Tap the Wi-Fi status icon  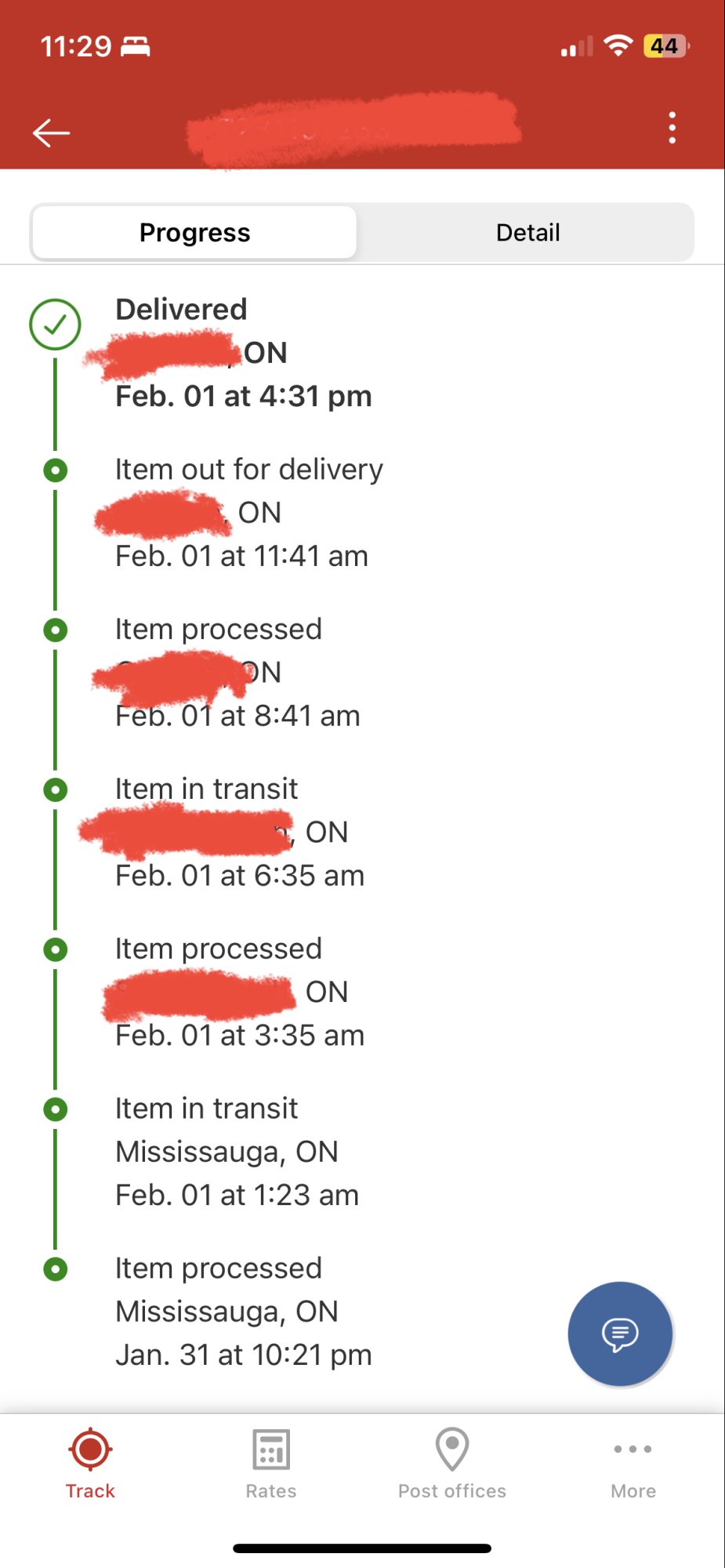tap(618, 45)
